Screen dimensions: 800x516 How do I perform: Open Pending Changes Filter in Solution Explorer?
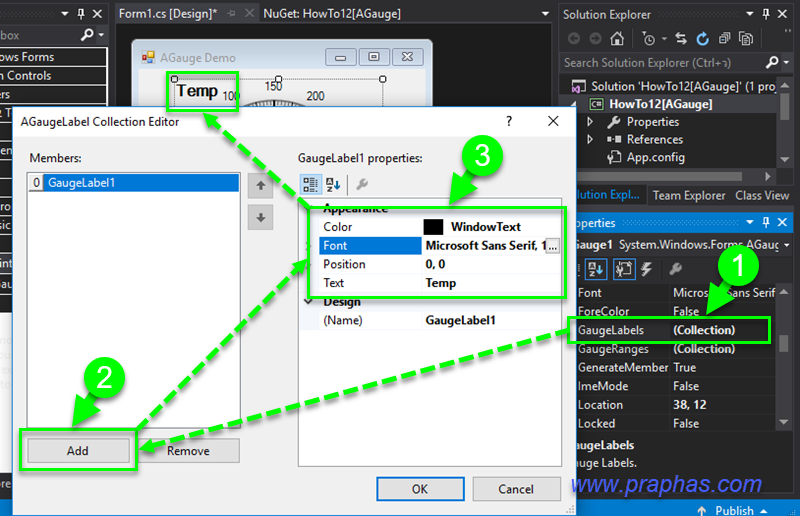coord(649,38)
